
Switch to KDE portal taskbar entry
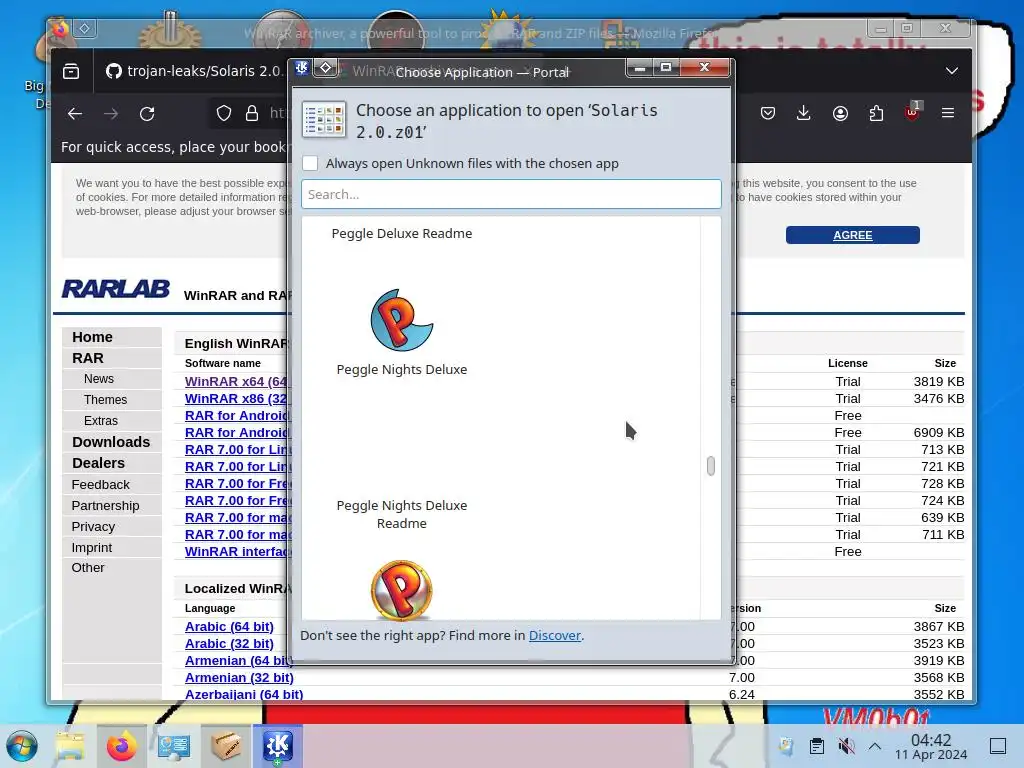click(278, 746)
